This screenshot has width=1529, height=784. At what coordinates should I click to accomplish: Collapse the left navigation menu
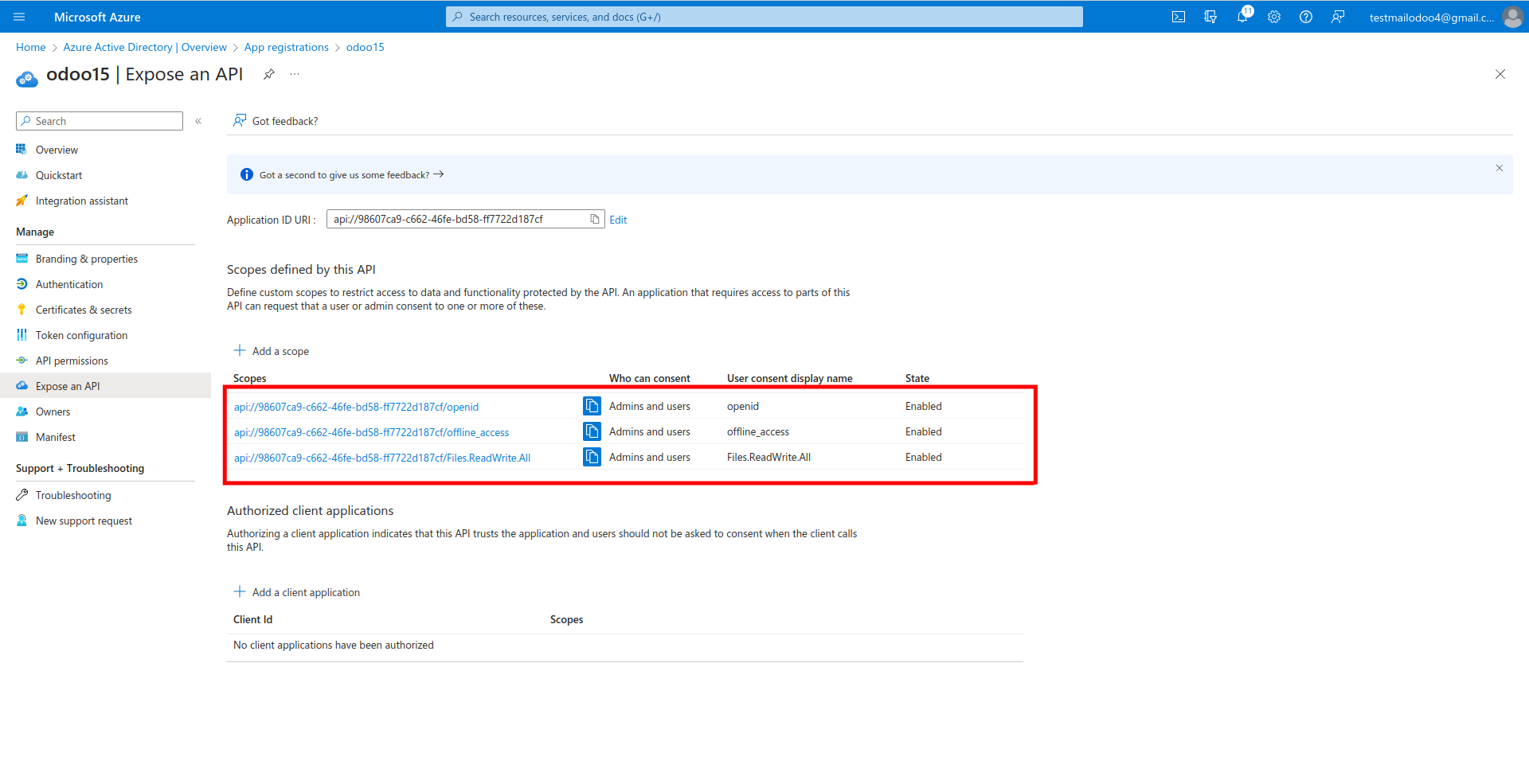click(x=198, y=121)
